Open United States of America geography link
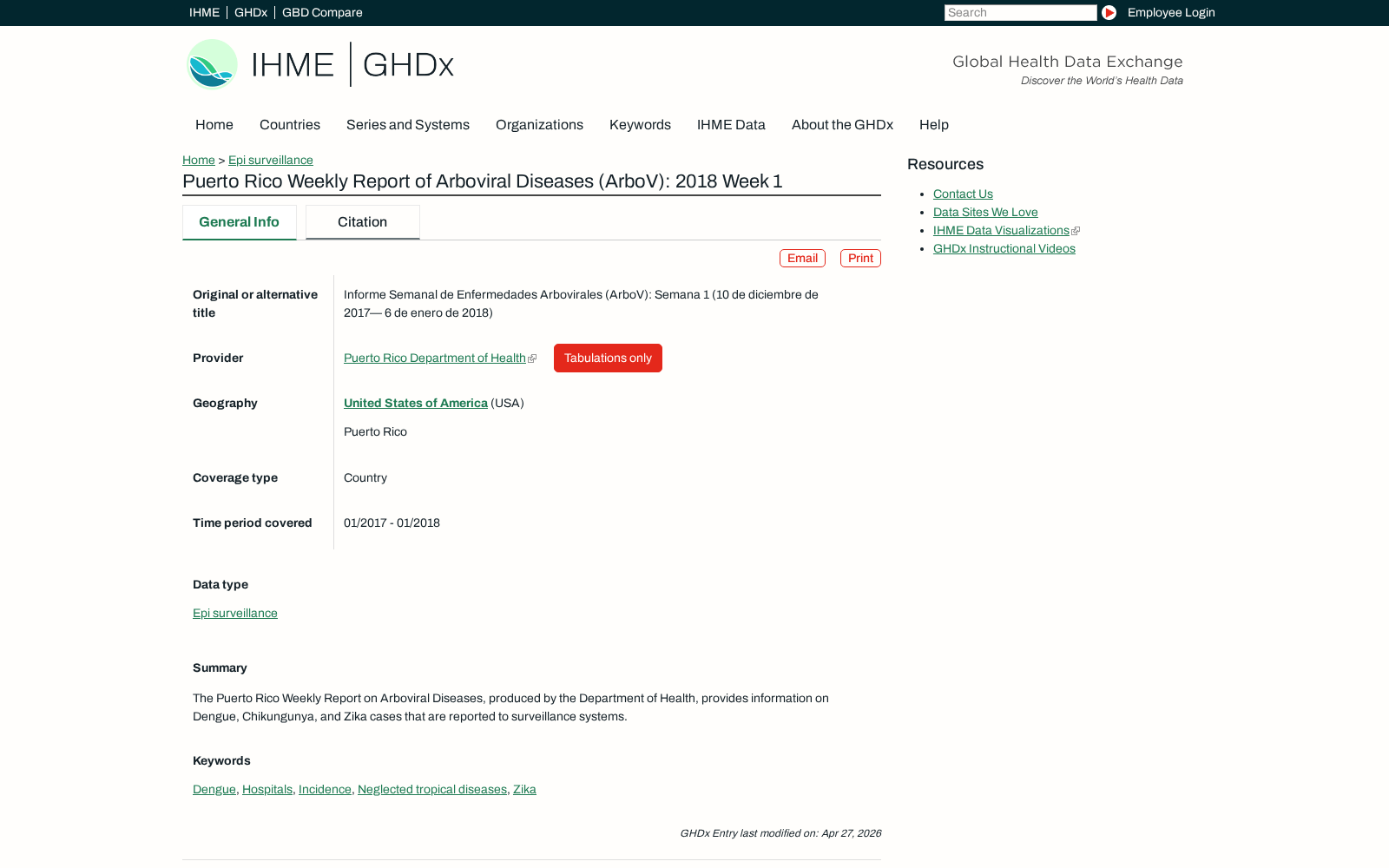Viewport: 1389px width, 868px height. click(x=416, y=403)
